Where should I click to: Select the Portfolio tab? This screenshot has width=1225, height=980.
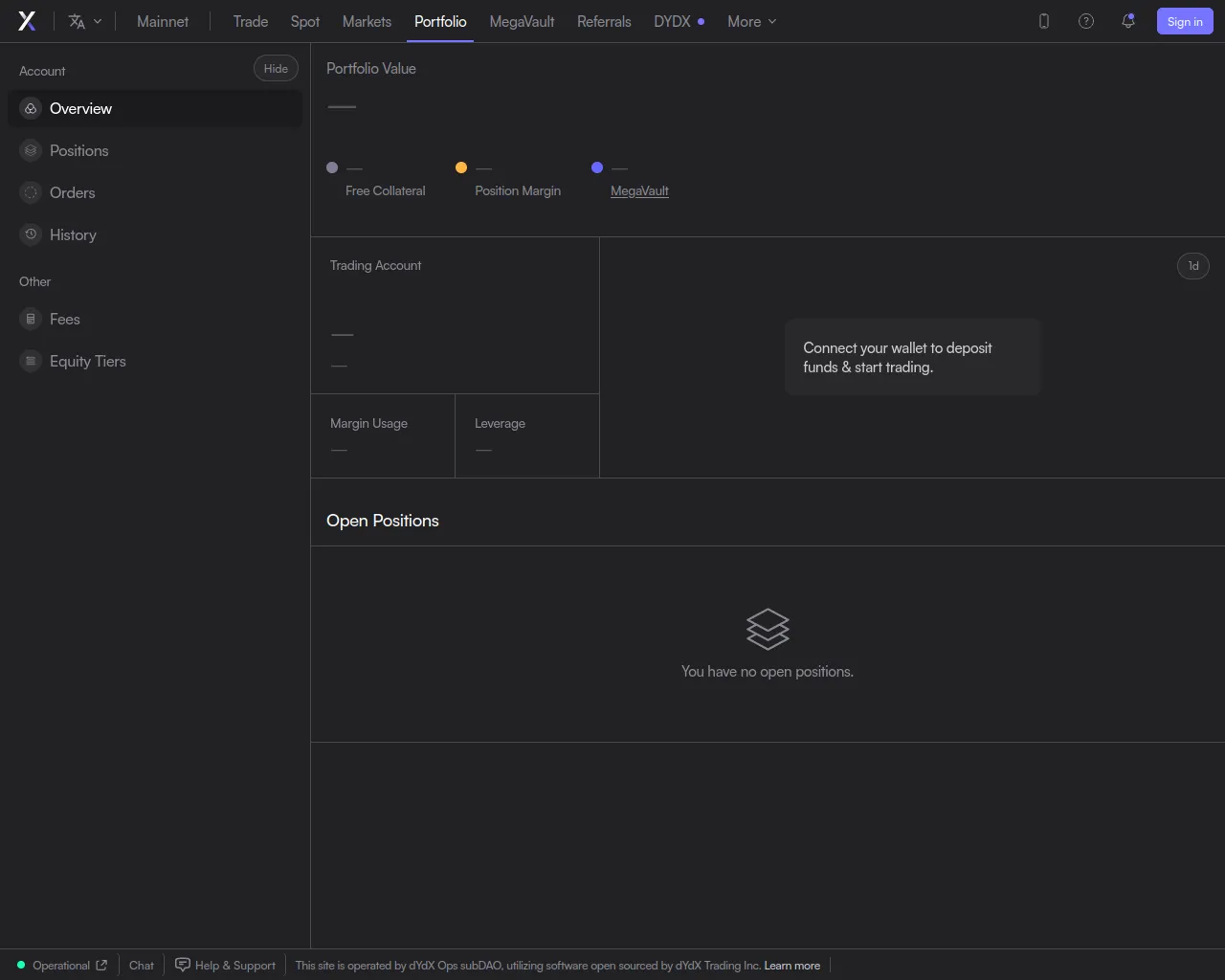pyautogui.click(x=440, y=21)
